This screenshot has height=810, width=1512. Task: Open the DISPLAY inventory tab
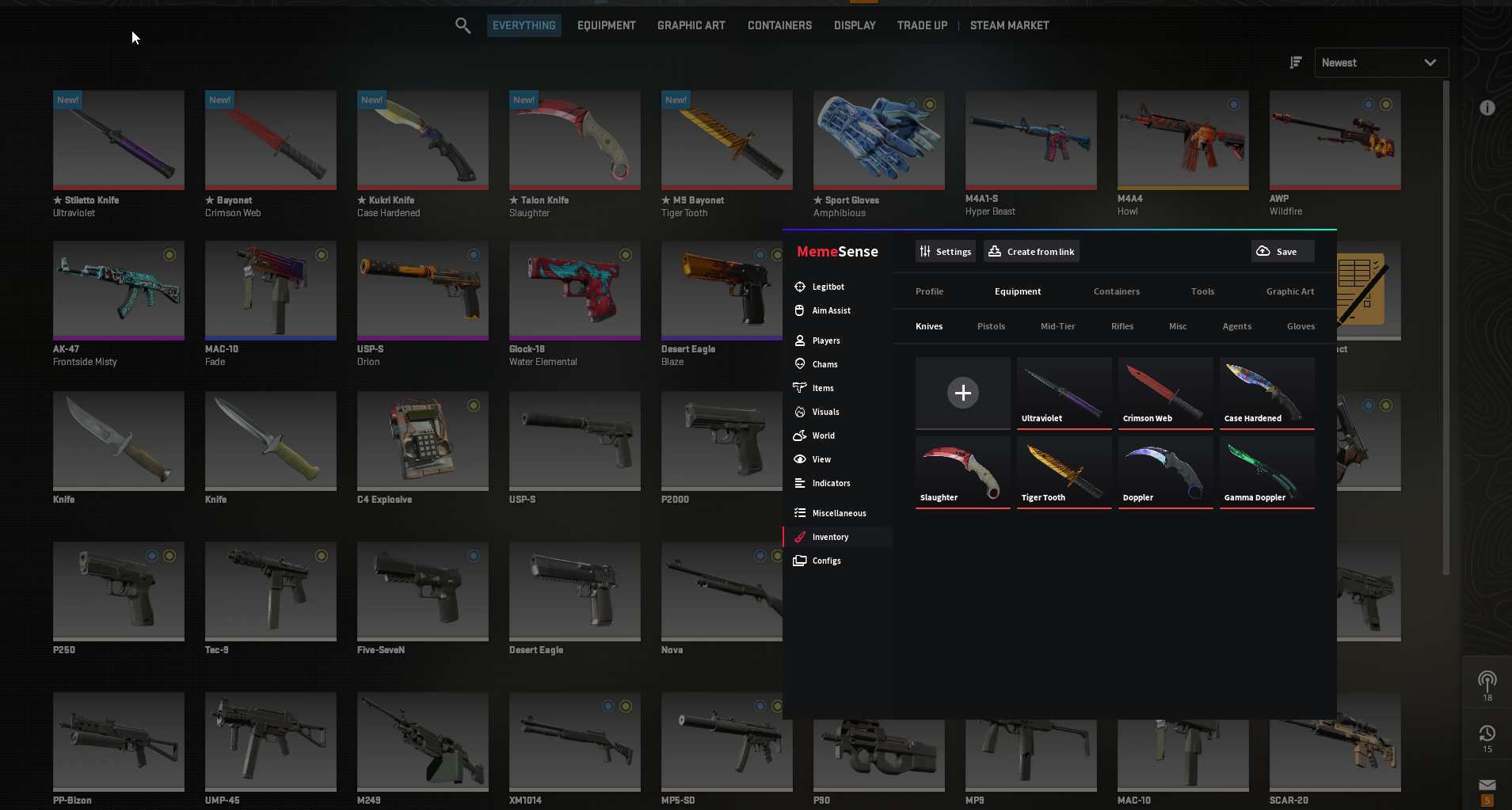(x=855, y=25)
